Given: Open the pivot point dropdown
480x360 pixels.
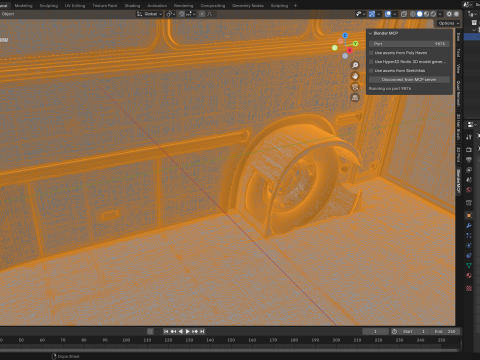Looking at the screenshot, I should point(170,14).
